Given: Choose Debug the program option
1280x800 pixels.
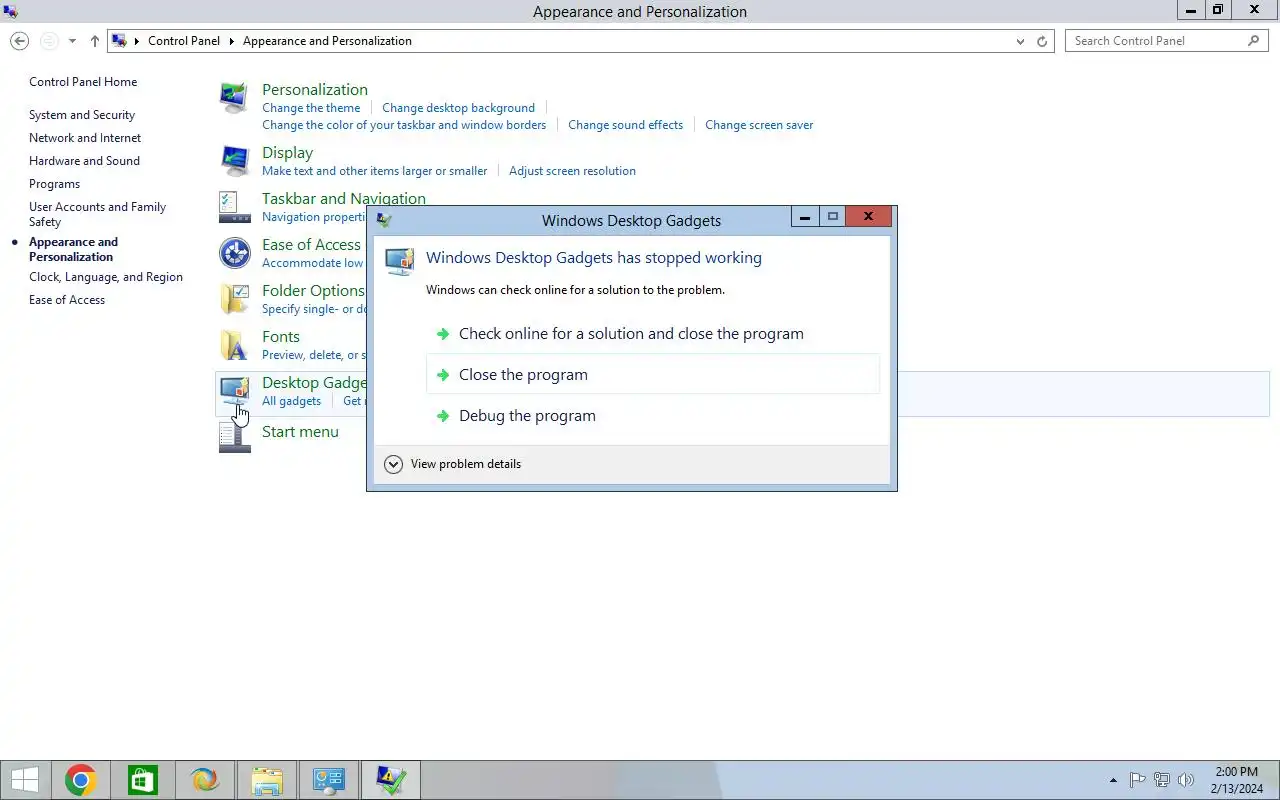Looking at the screenshot, I should tap(653, 416).
